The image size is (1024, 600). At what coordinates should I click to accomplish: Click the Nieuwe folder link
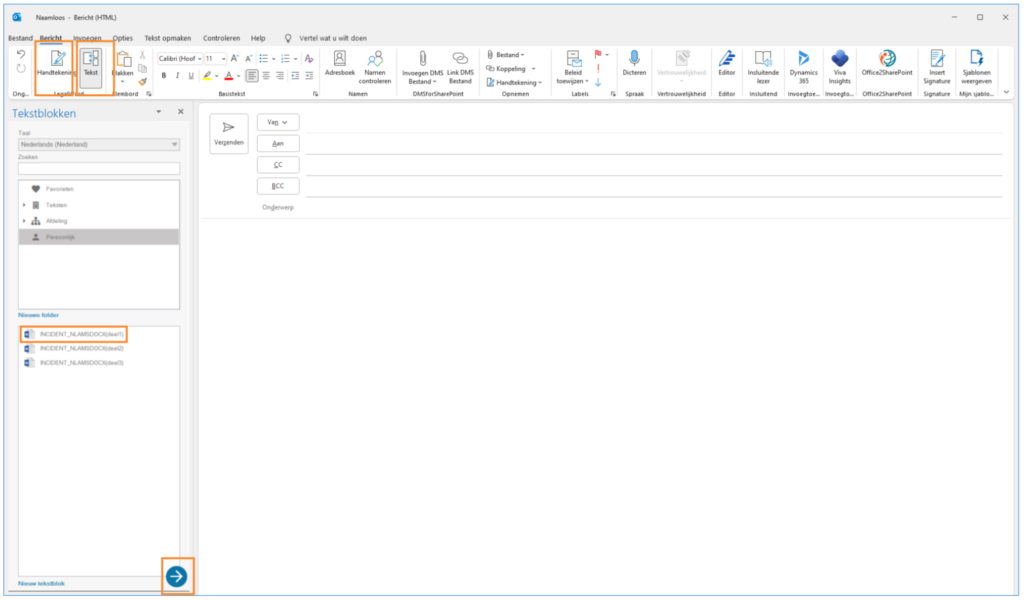click(x=39, y=315)
